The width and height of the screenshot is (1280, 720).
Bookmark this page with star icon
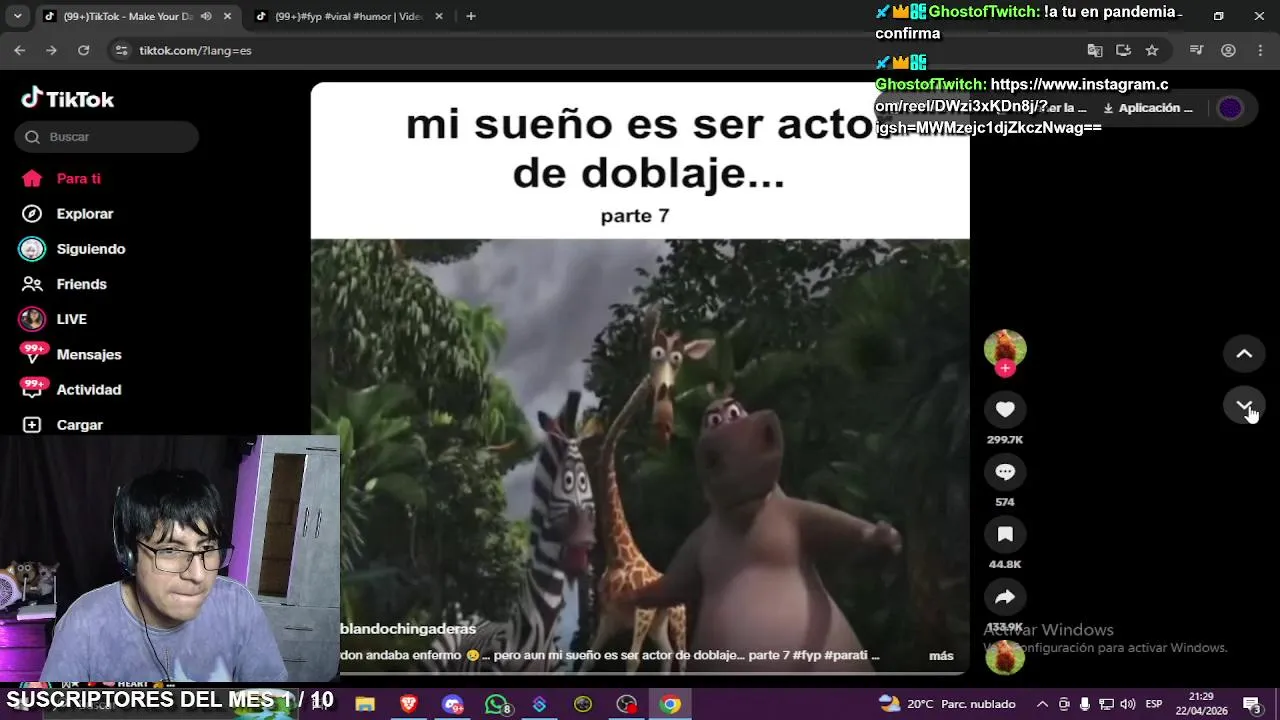pyautogui.click(x=1152, y=50)
